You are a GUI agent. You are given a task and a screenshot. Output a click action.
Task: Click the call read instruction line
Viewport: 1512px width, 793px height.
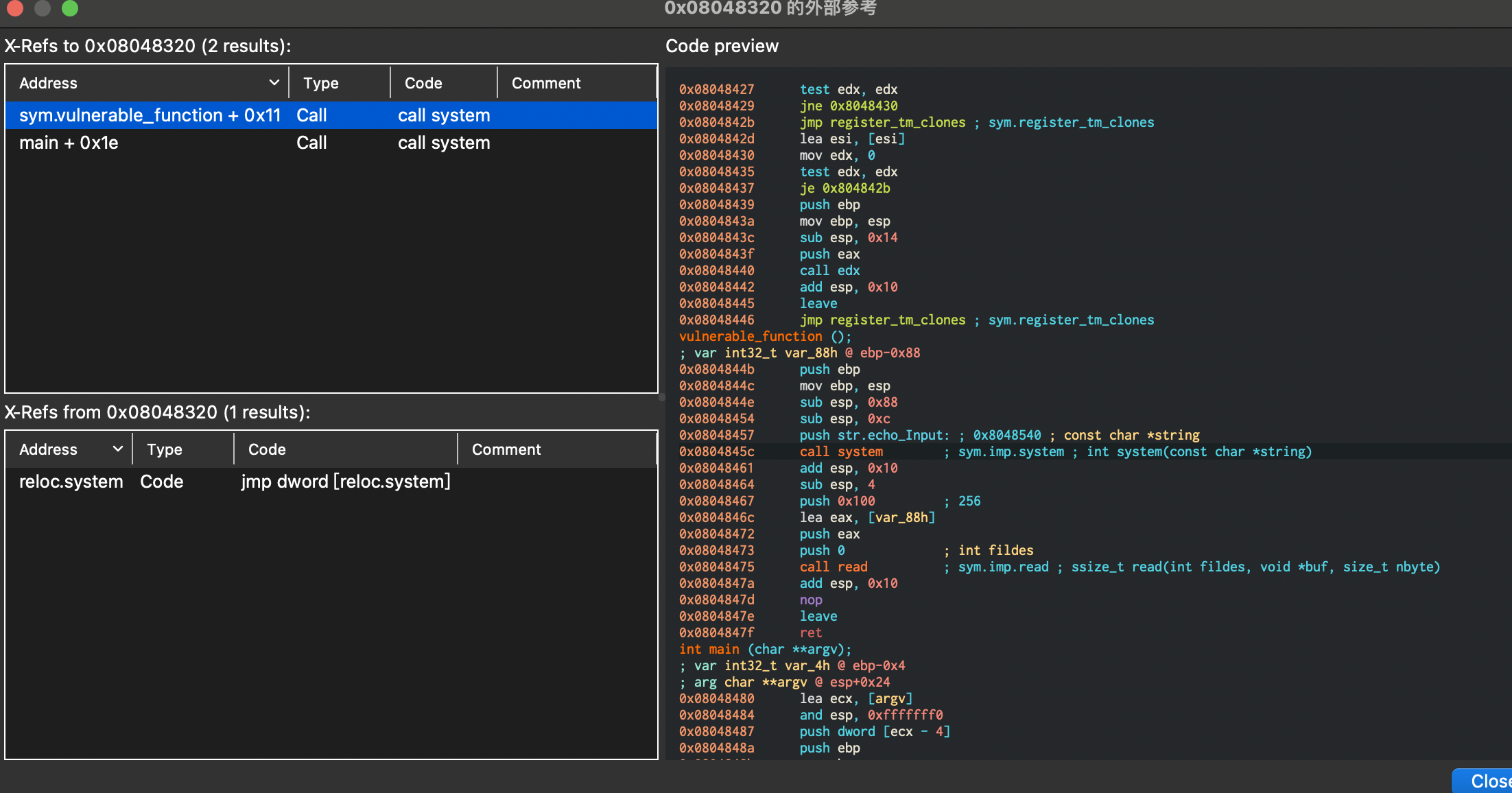(833, 567)
